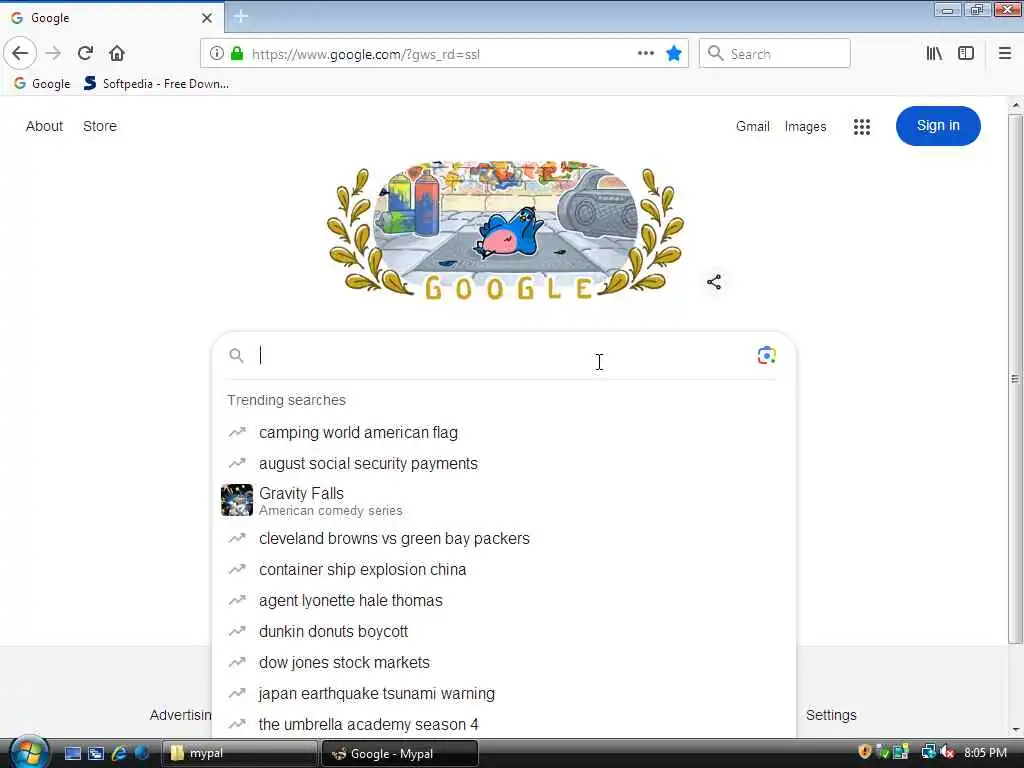Share the Google doodle
Image resolution: width=1024 pixels, height=768 pixels.
714,282
